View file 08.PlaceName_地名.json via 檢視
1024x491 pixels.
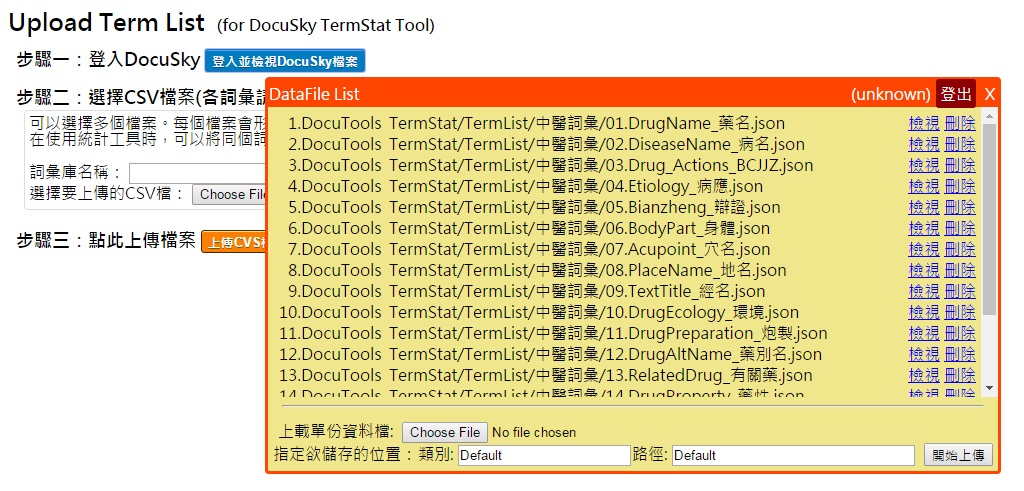(x=923, y=270)
